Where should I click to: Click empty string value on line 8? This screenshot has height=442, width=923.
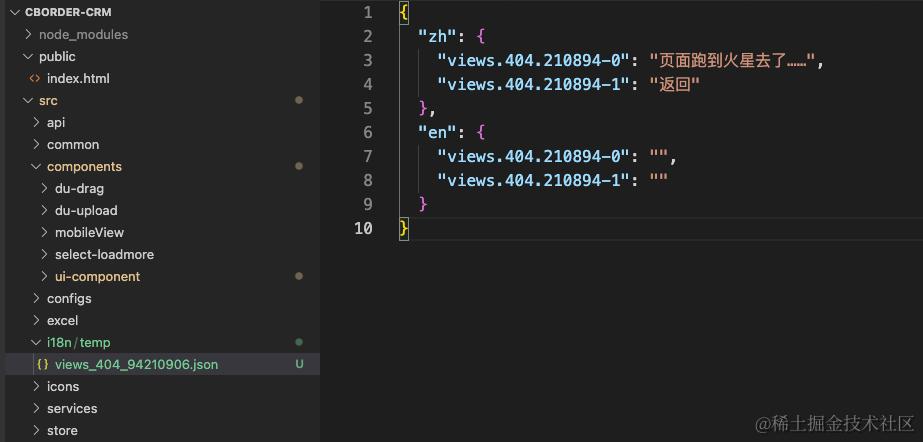659,180
